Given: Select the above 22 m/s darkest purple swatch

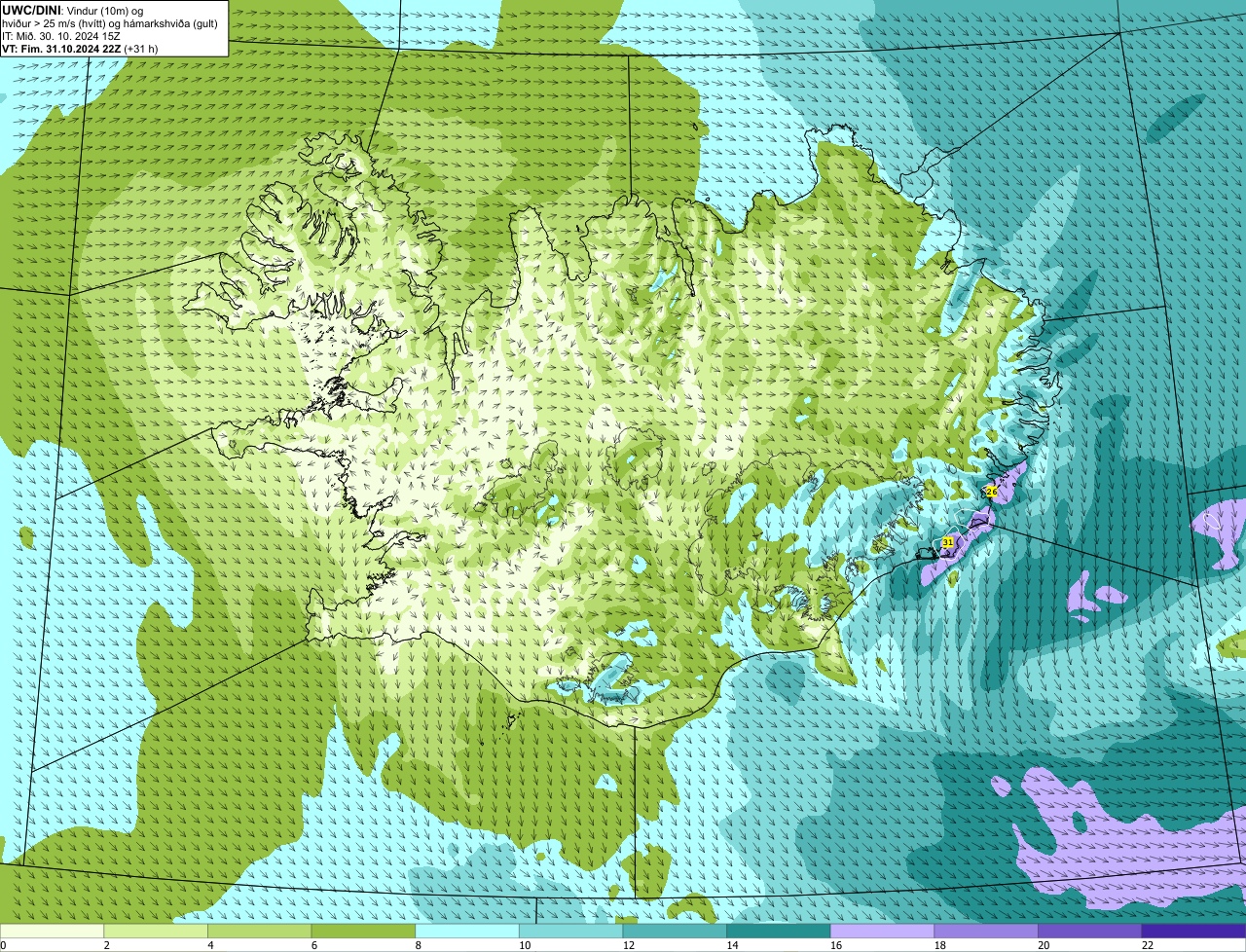Looking at the screenshot, I should click(1193, 931).
